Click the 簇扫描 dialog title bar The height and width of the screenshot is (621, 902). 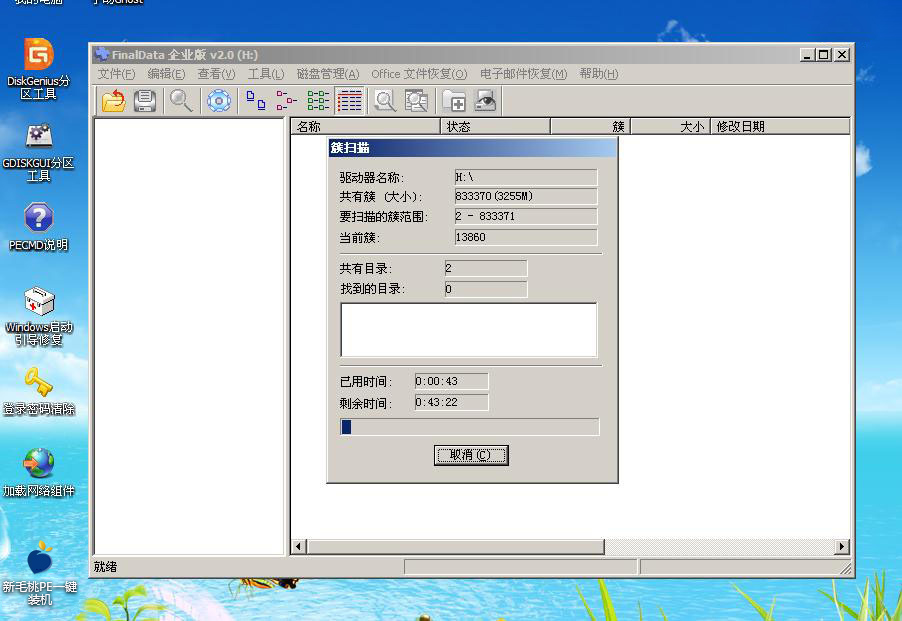(472, 148)
